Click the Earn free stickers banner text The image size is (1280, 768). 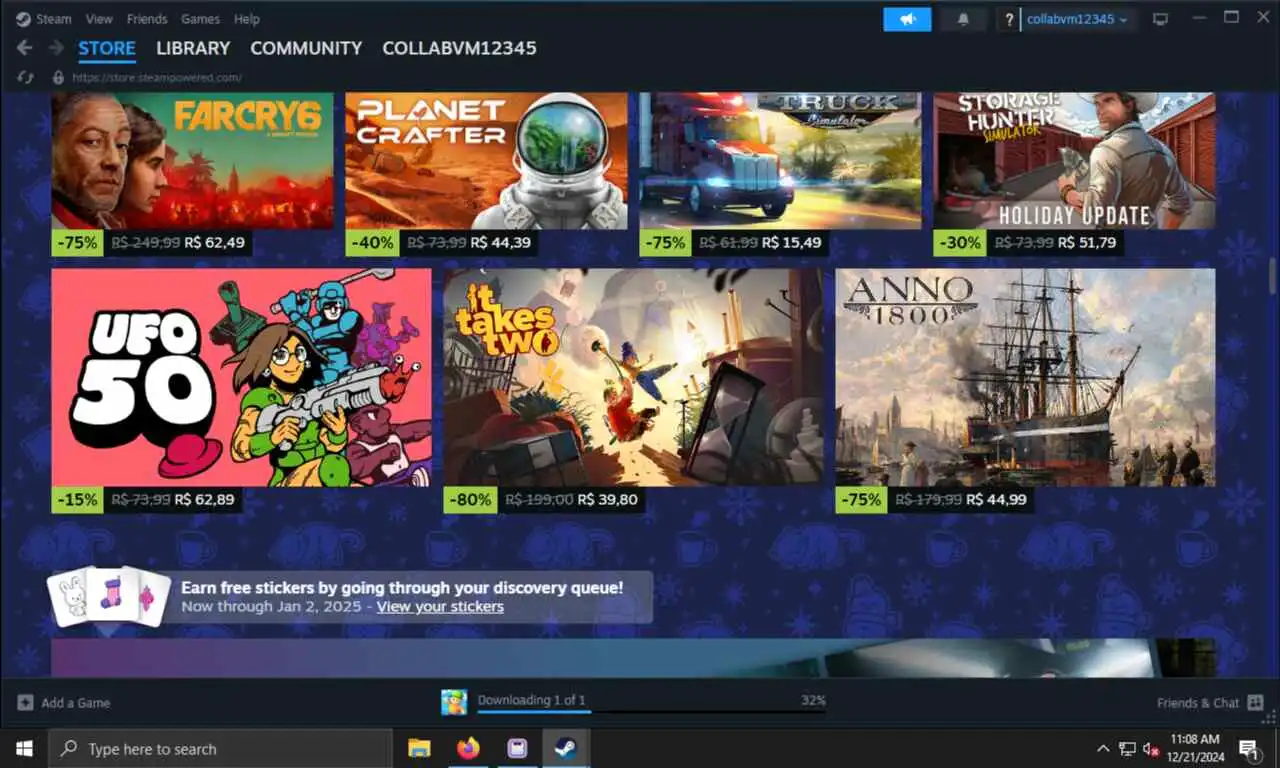point(402,588)
